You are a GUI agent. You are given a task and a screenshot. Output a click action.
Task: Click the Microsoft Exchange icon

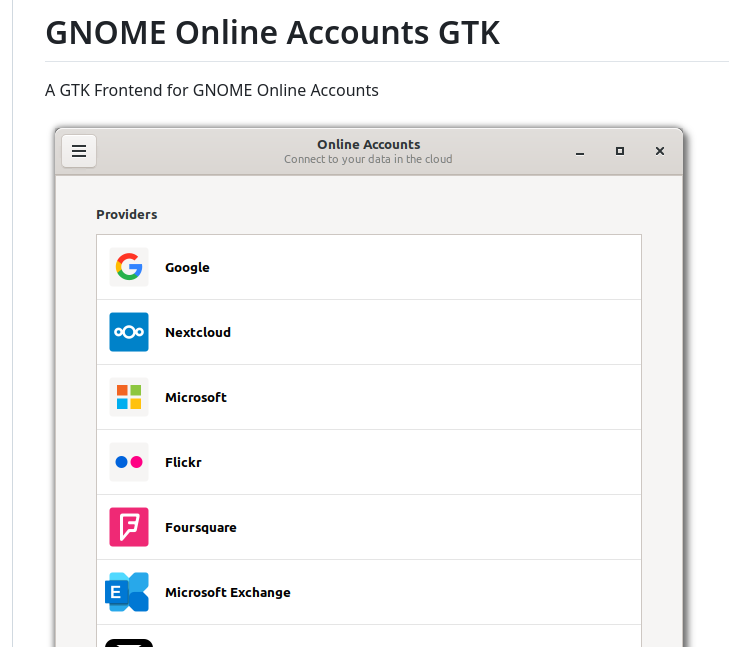click(x=128, y=592)
